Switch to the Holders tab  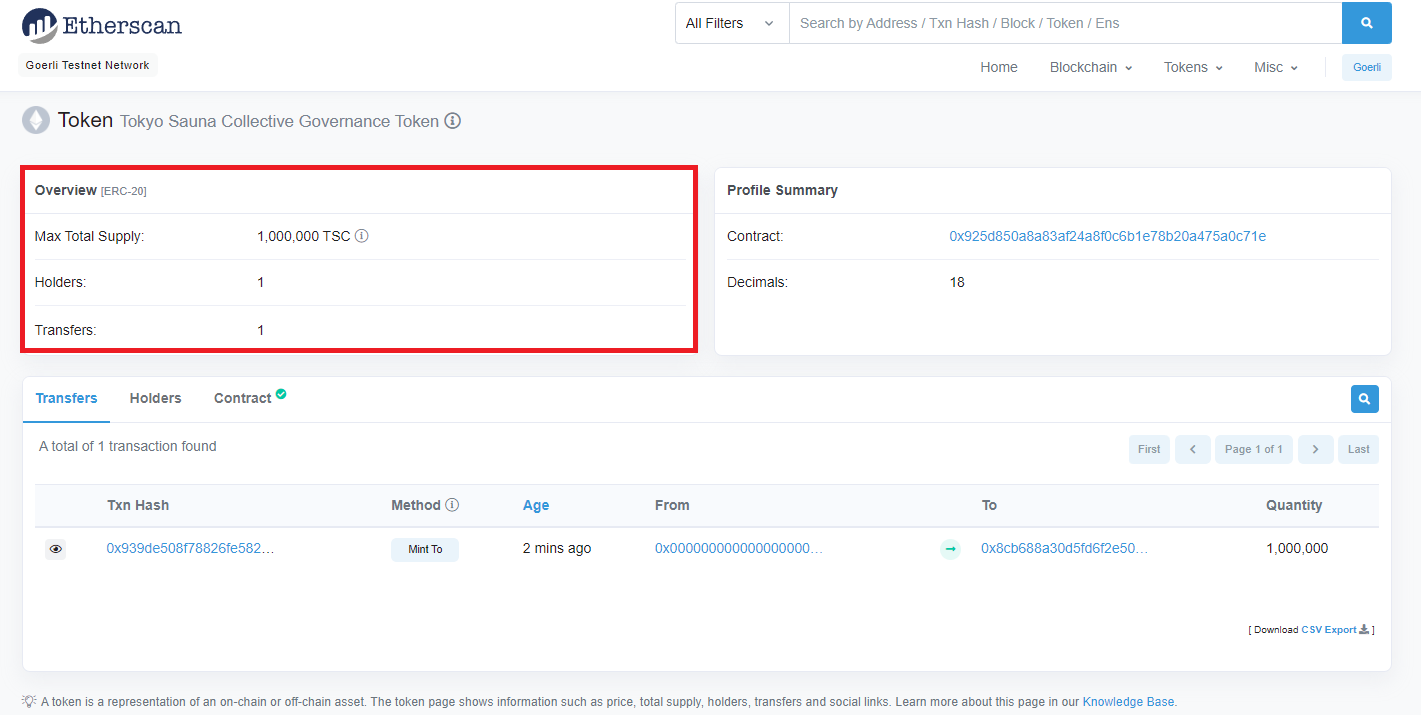(156, 398)
